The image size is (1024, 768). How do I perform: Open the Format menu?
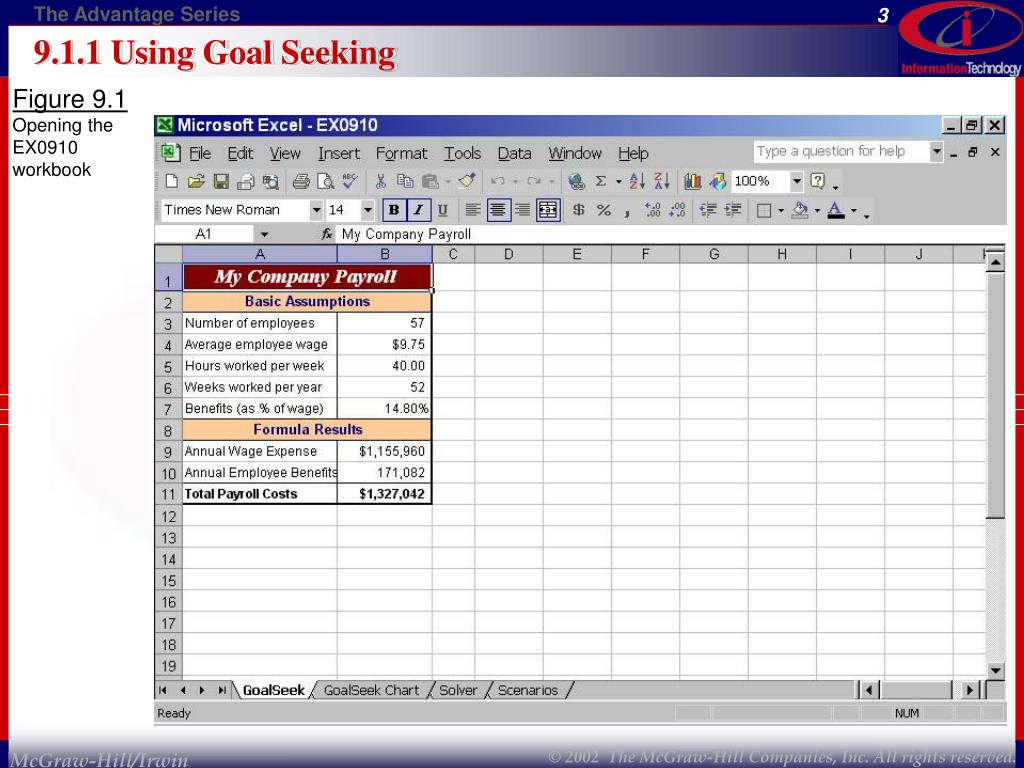point(401,153)
